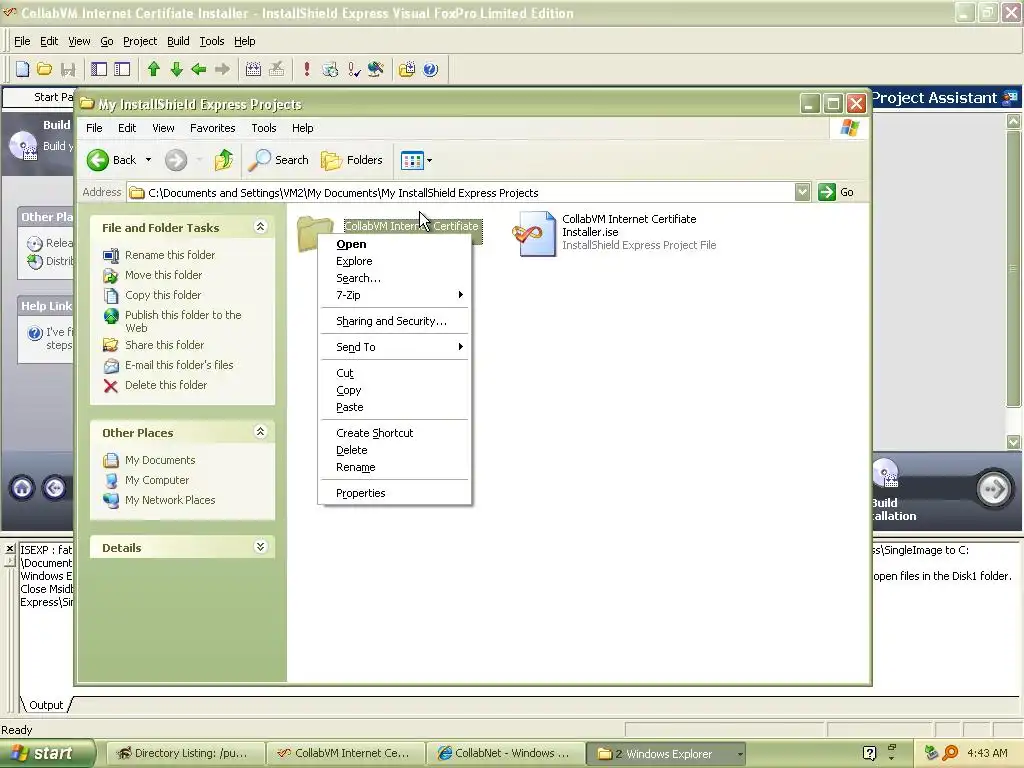Click the Build release icon in InstallShield toolbar
Image resolution: width=1024 pixels, height=768 pixels.
[253, 69]
